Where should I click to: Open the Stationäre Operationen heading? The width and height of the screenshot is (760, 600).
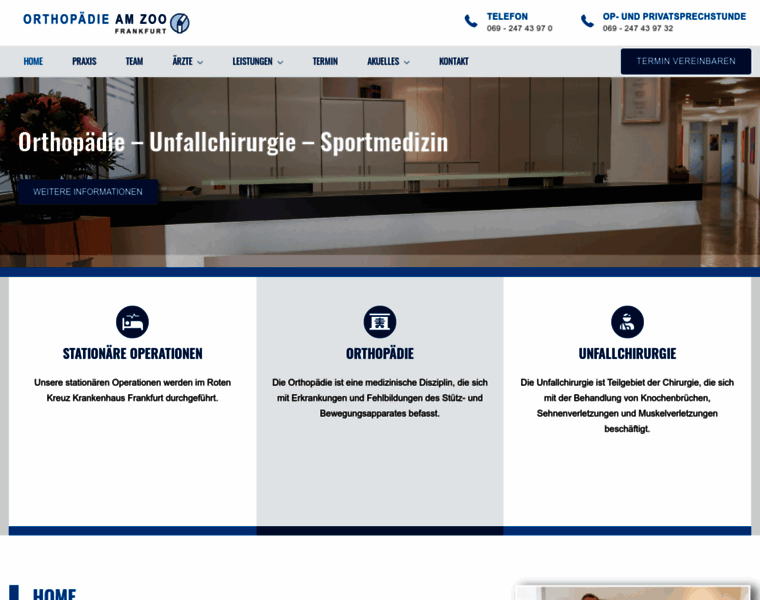pos(132,354)
